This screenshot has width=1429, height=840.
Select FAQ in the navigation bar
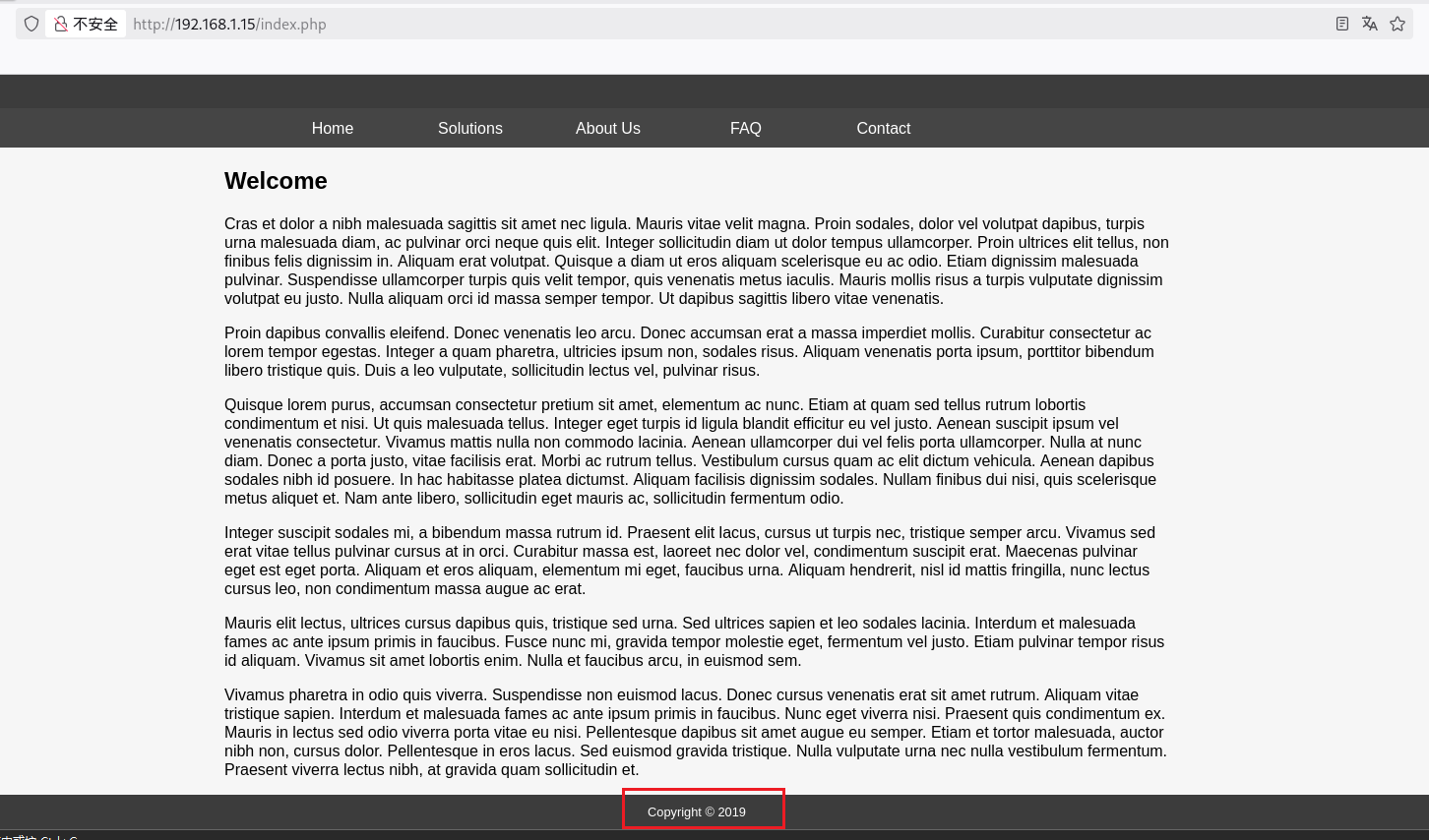click(x=746, y=128)
